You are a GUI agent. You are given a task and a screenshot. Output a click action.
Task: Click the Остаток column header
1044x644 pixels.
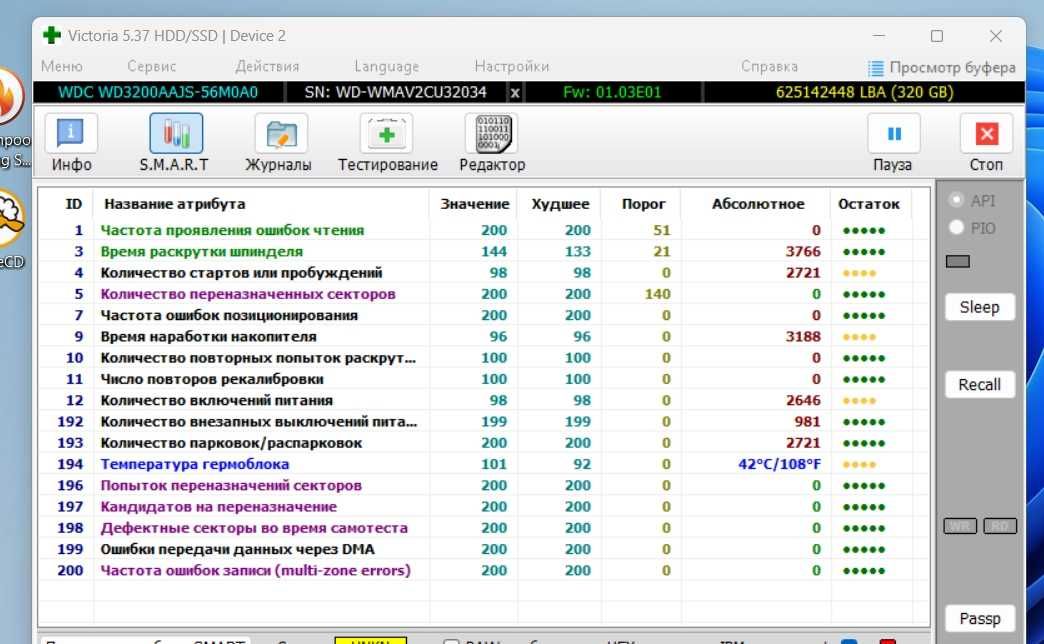tap(869, 204)
